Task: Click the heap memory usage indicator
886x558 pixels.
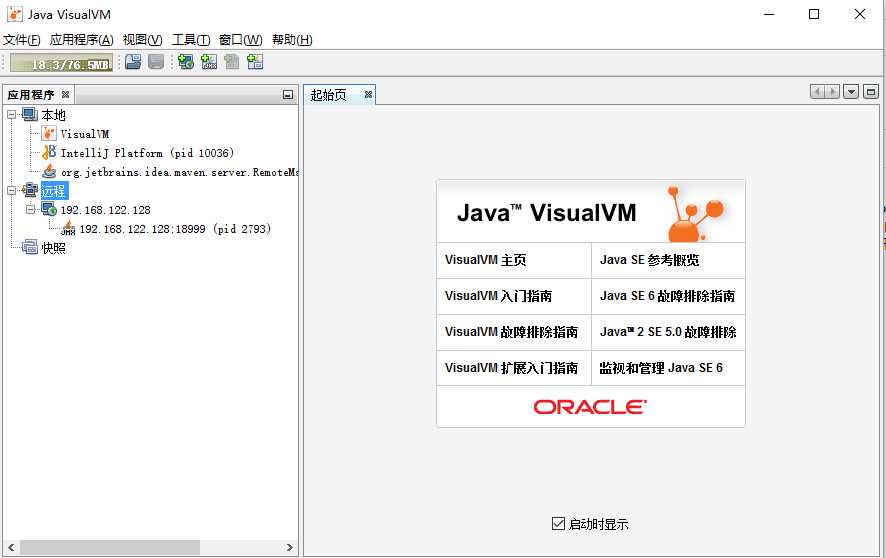Action: [x=61, y=63]
